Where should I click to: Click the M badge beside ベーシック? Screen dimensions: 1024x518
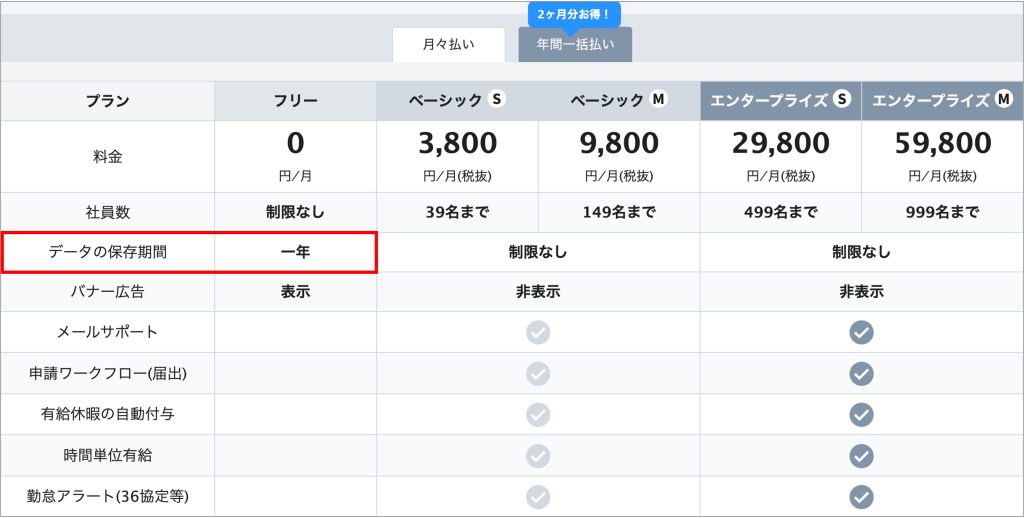[658, 100]
